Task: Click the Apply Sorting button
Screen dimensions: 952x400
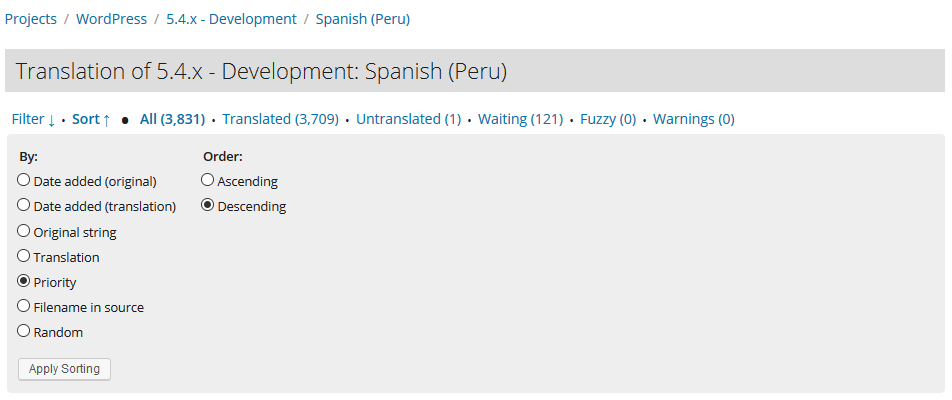Action: tap(64, 369)
